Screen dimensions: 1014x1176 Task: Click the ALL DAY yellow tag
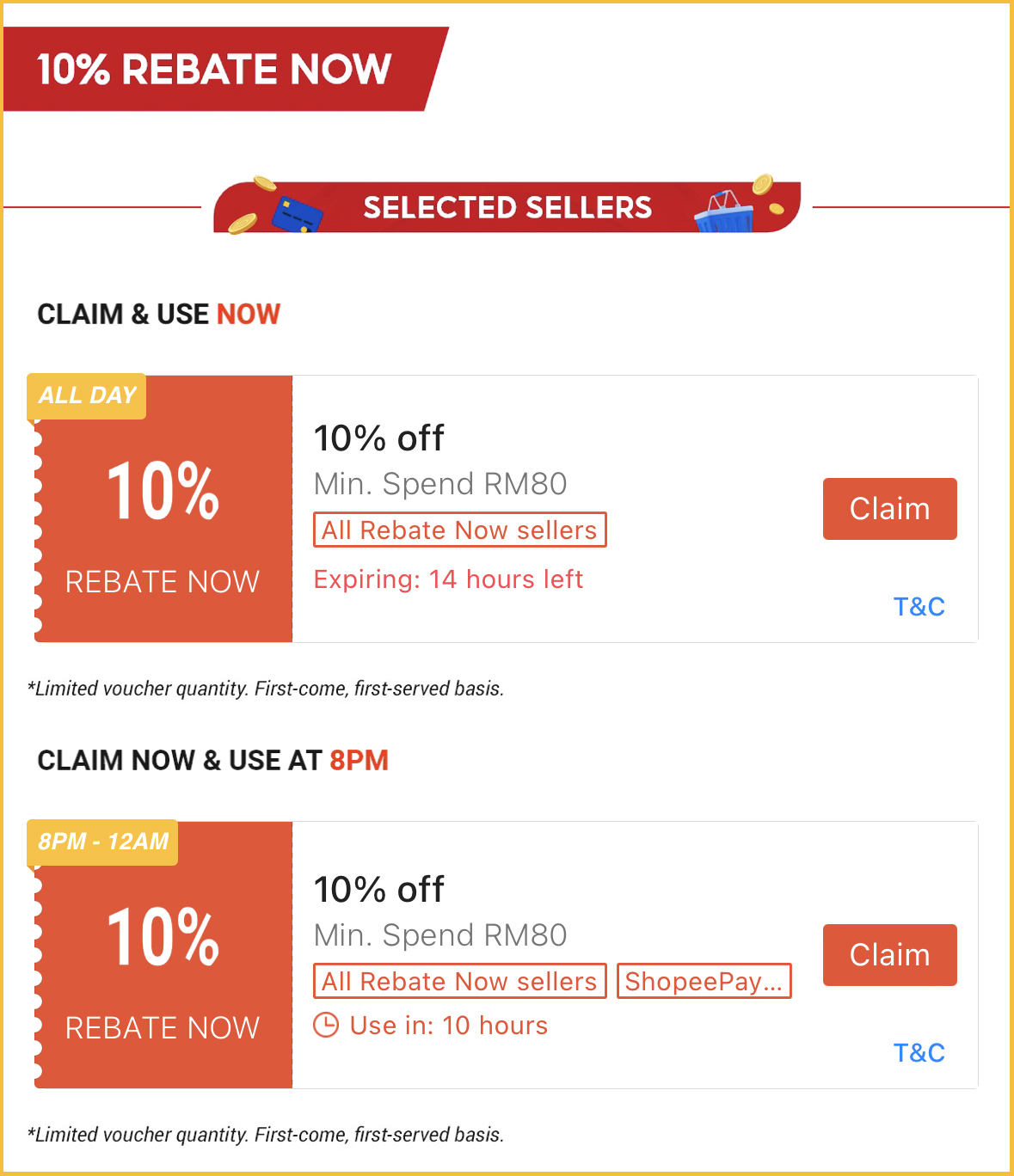87,395
